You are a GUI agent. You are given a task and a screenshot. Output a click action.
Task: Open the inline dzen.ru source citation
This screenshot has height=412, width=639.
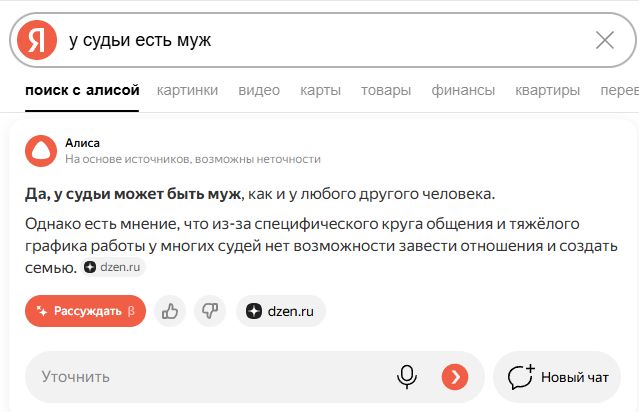tap(115, 268)
